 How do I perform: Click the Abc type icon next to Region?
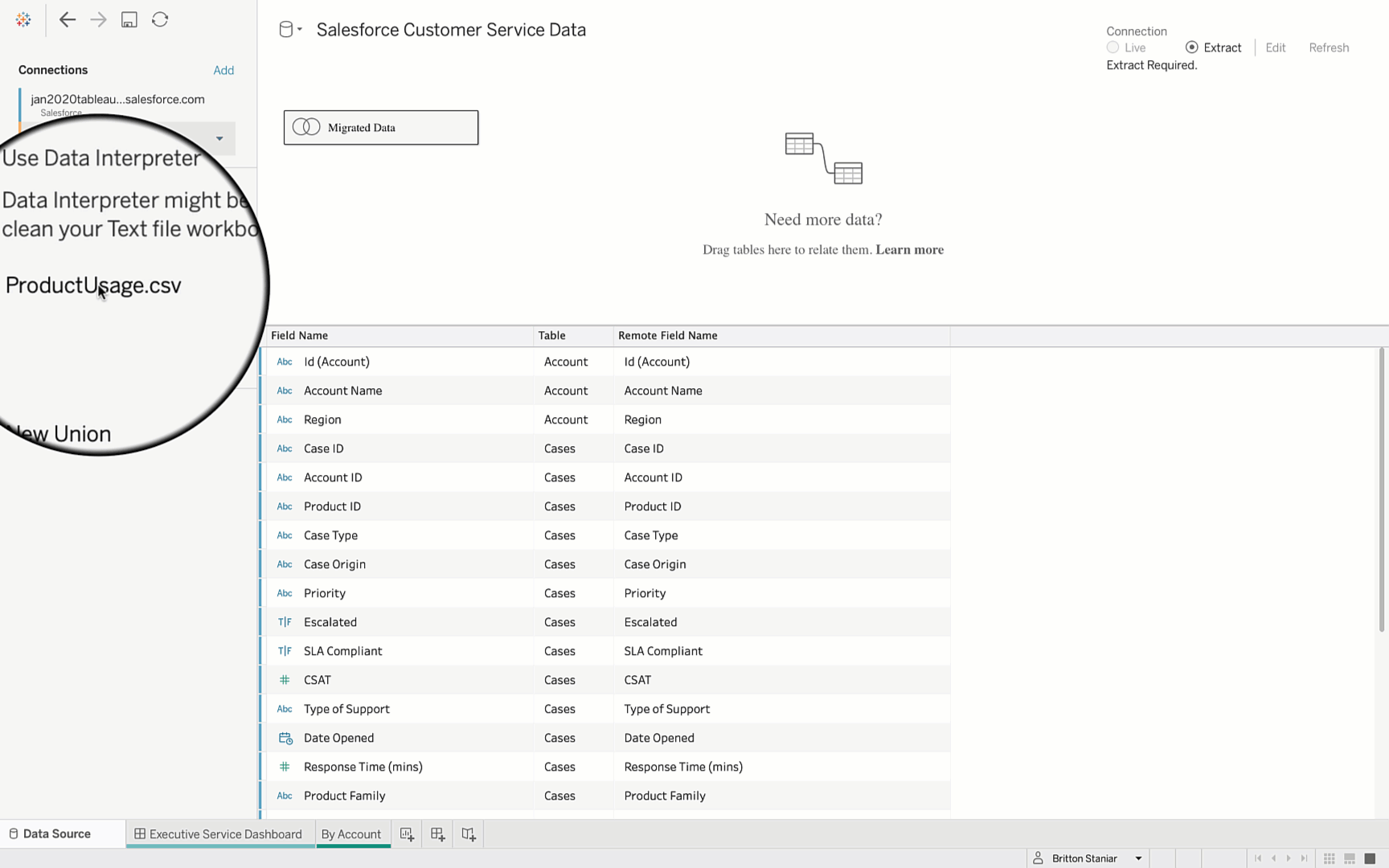(285, 420)
